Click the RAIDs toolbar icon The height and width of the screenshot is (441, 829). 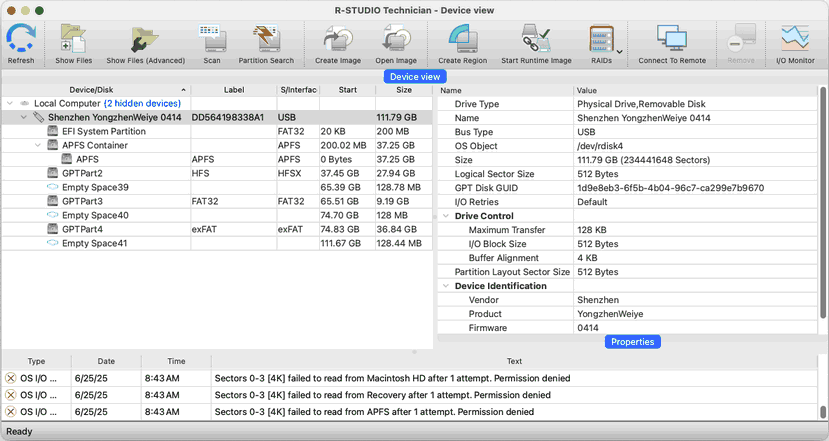[602, 39]
